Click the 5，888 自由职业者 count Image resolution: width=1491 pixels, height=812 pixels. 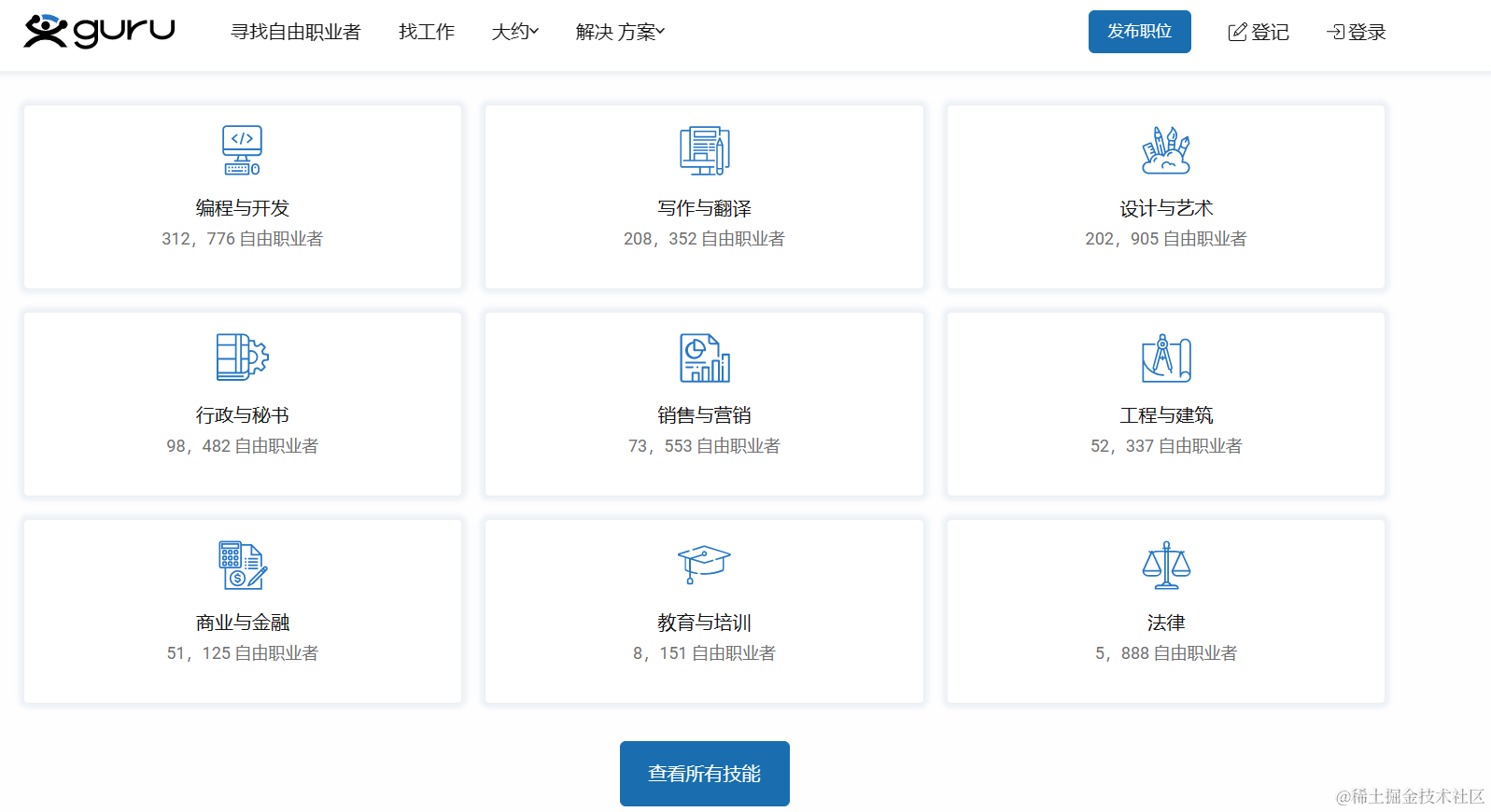1166,653
